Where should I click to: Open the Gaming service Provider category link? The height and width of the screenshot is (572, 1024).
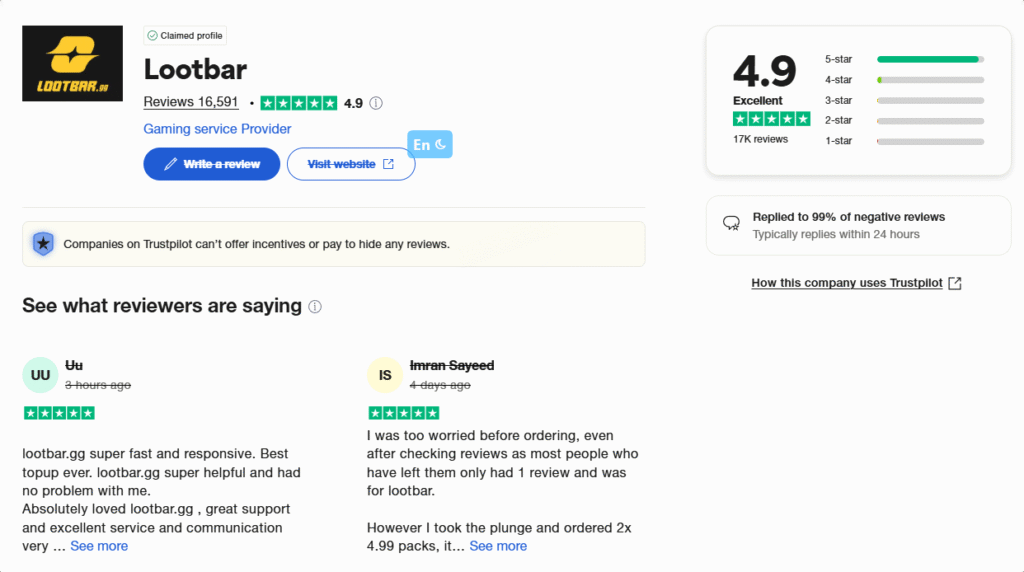pos(217,129)
